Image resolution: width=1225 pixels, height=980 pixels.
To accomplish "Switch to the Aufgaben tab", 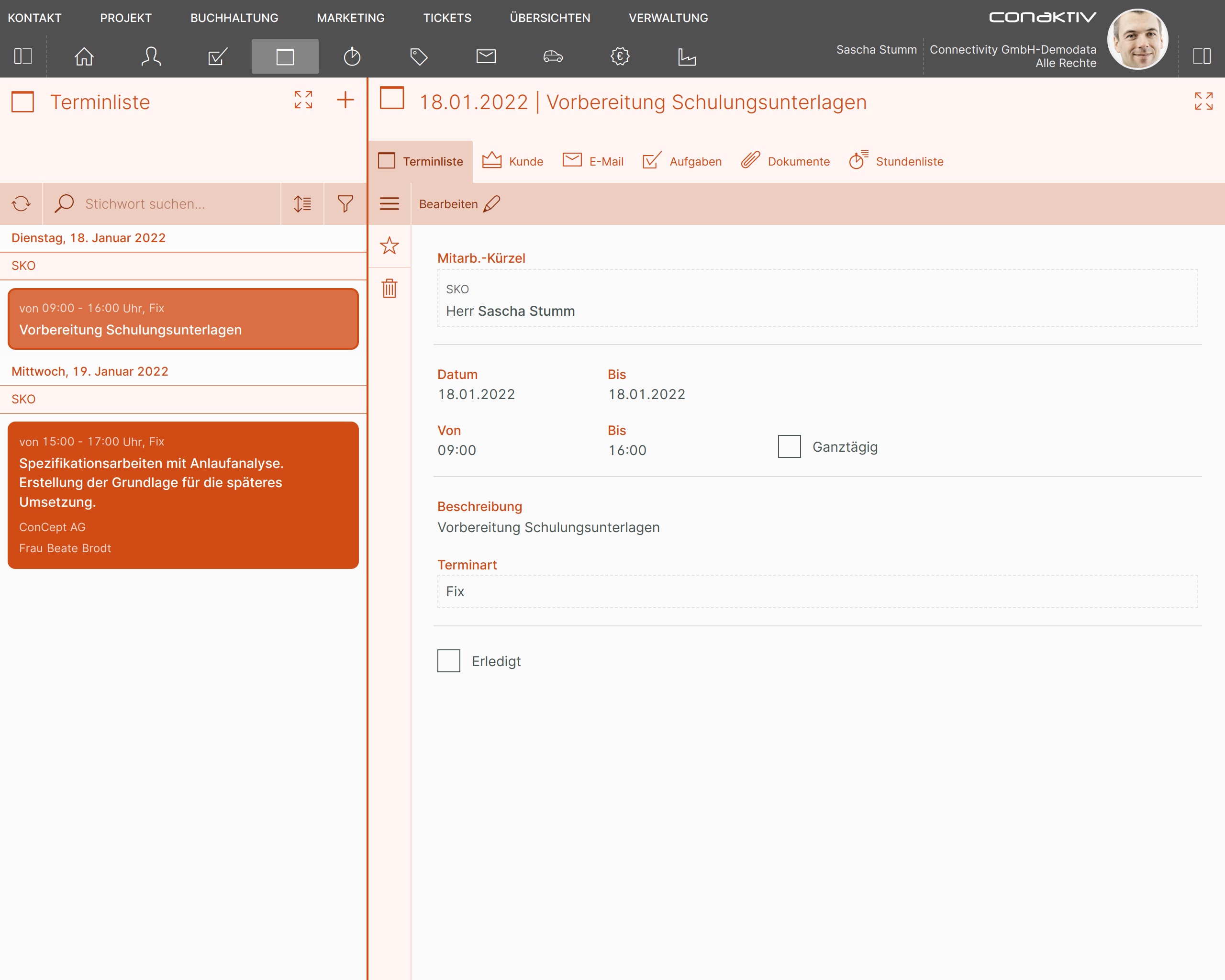I will pyautogui.click(x=682, y=161).
